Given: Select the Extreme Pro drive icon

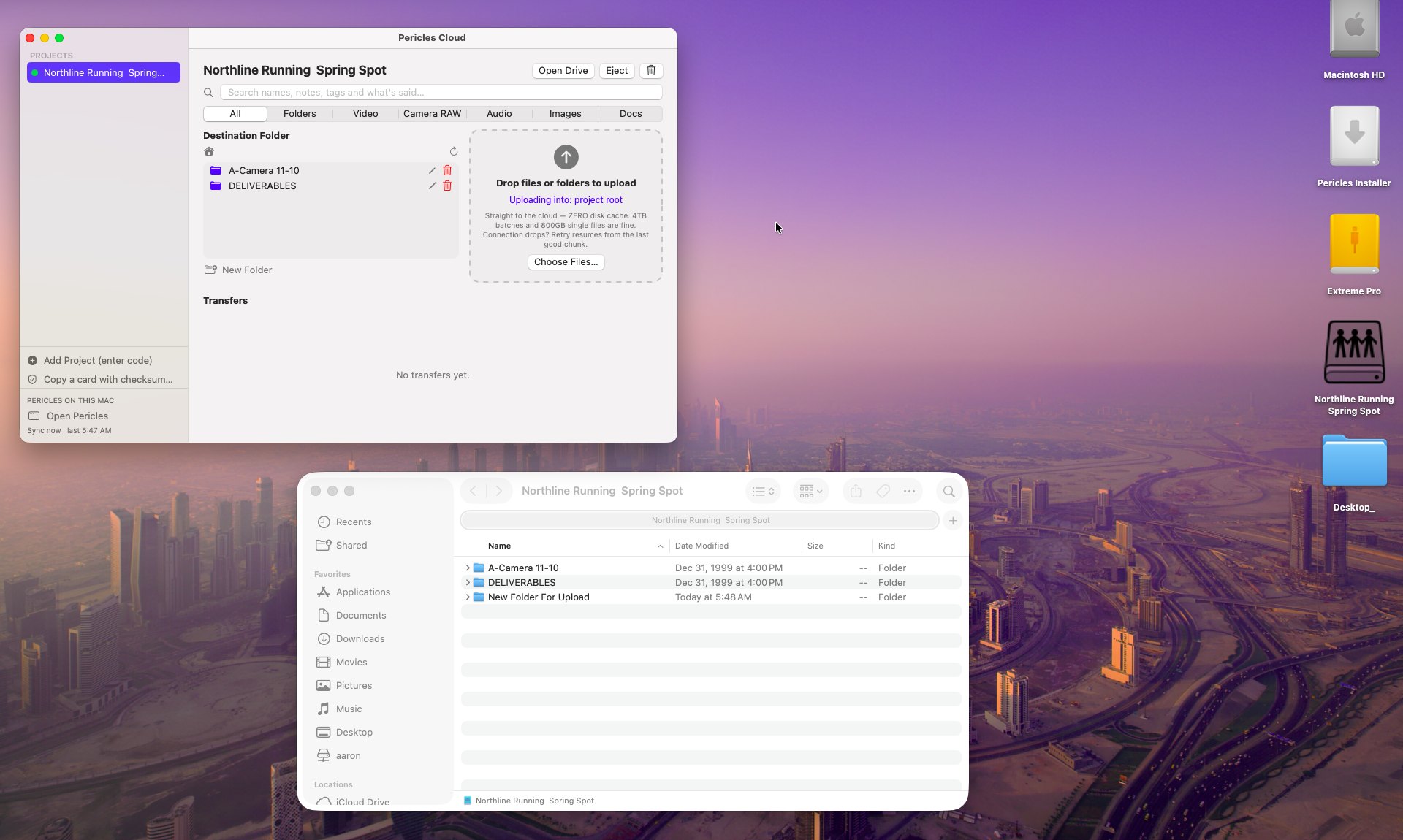Looking at the screenshot, I should (1354, 244).
